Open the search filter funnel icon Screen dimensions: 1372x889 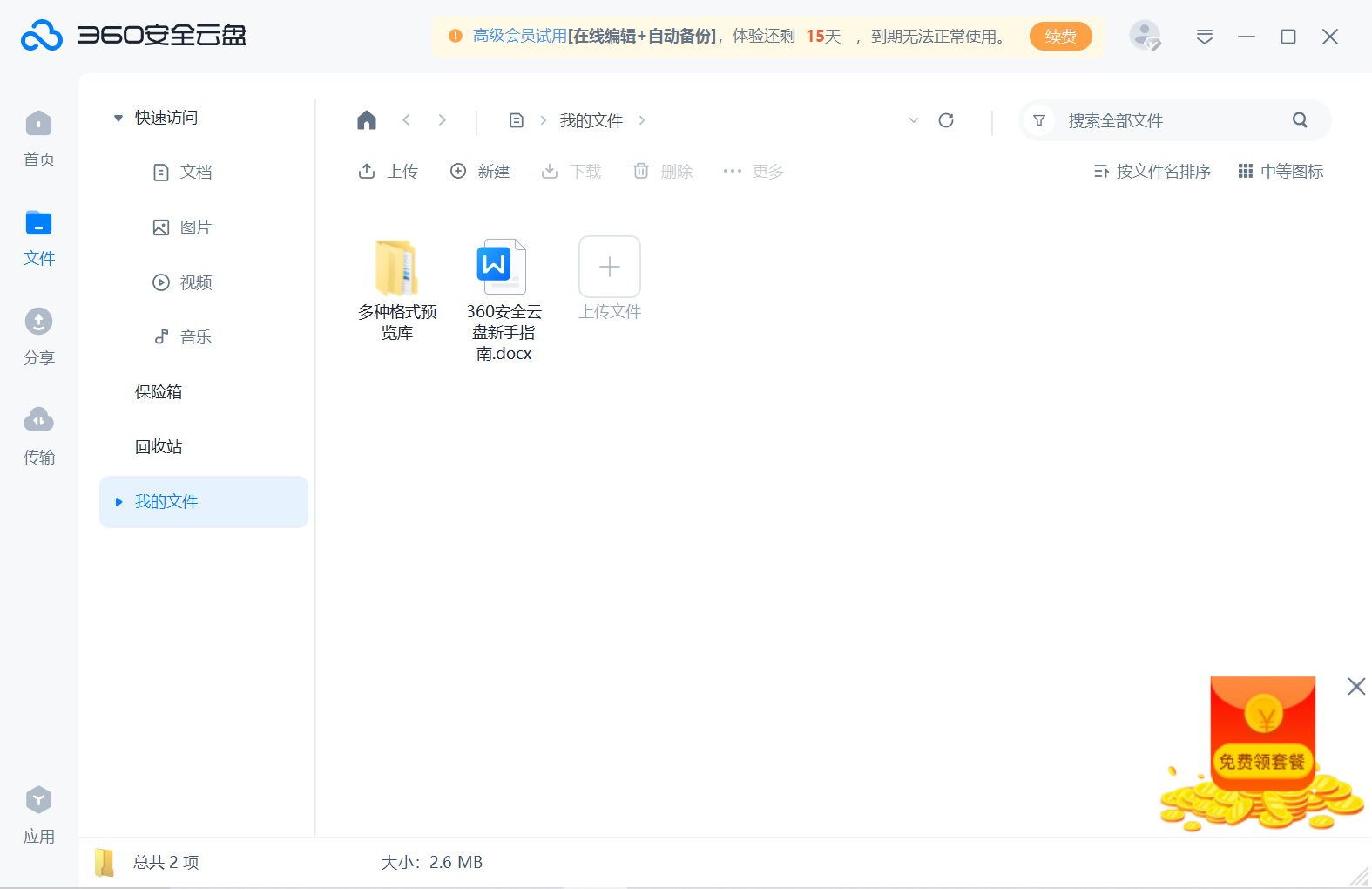click(1039, 120)
